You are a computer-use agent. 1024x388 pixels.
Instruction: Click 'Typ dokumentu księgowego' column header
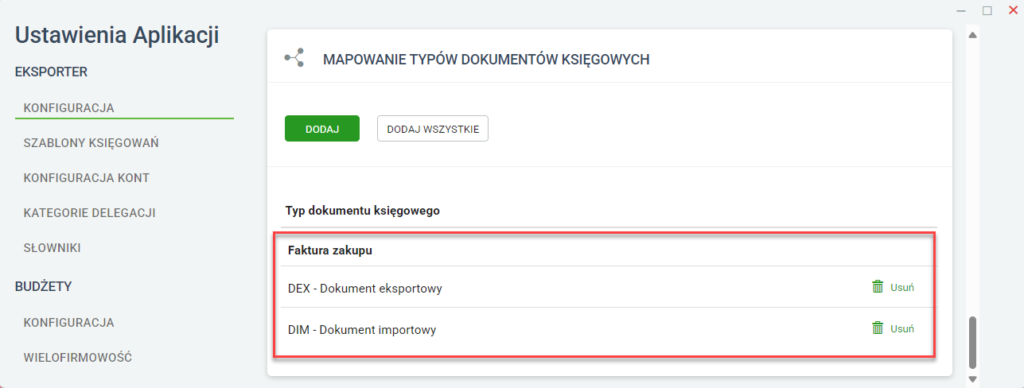[362, 211]
